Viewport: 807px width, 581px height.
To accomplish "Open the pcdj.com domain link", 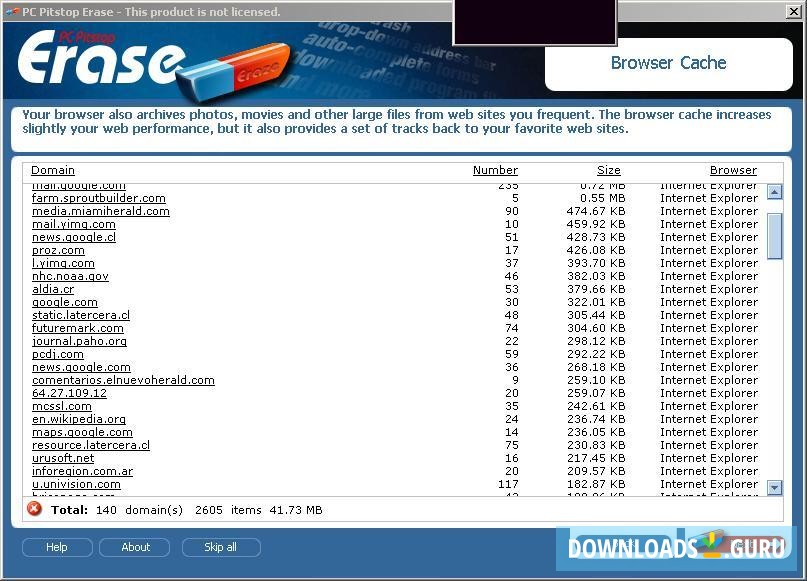I will (x=58, y=354).
